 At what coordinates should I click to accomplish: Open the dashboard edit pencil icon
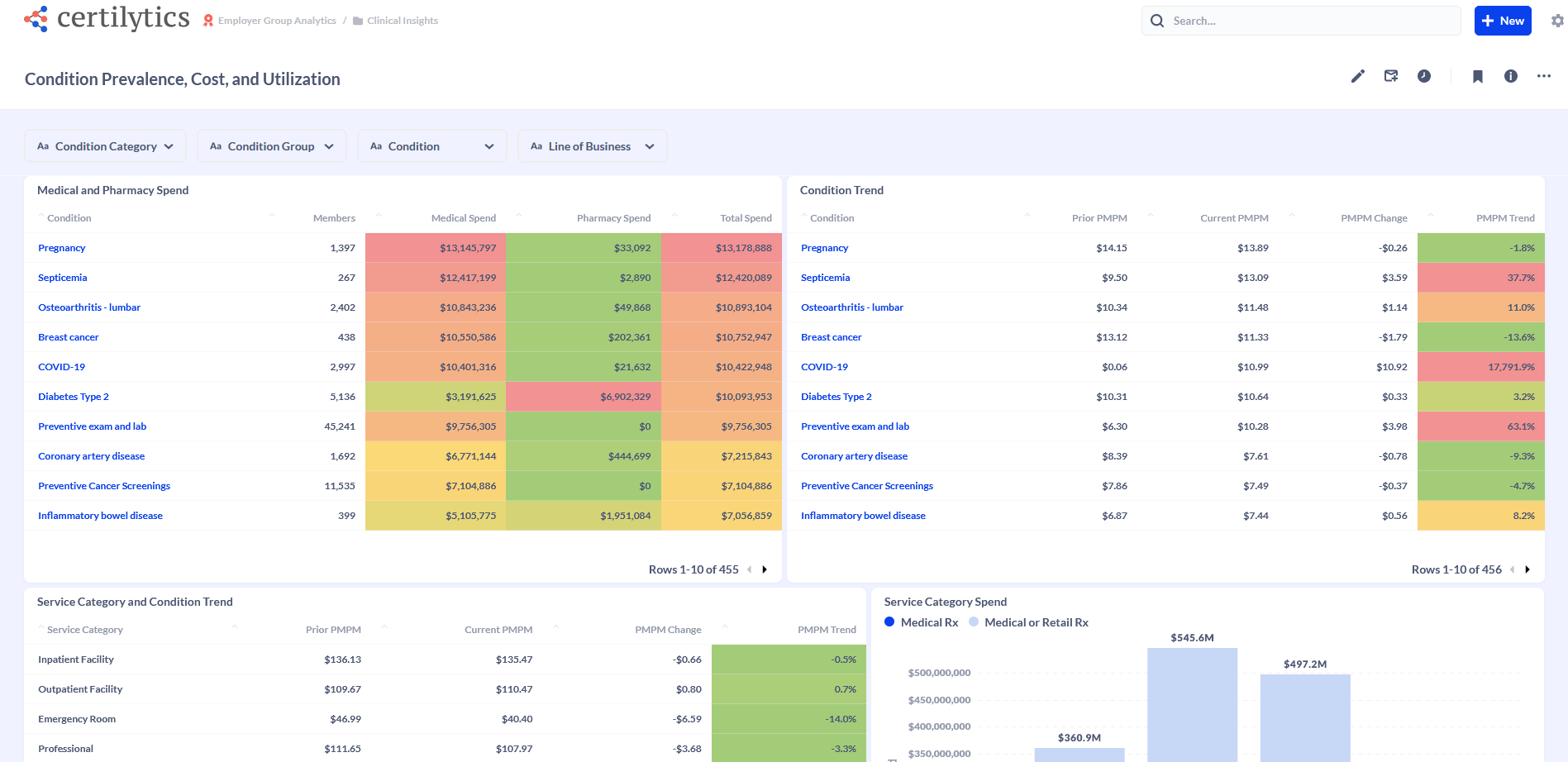tap(1358, 76)
